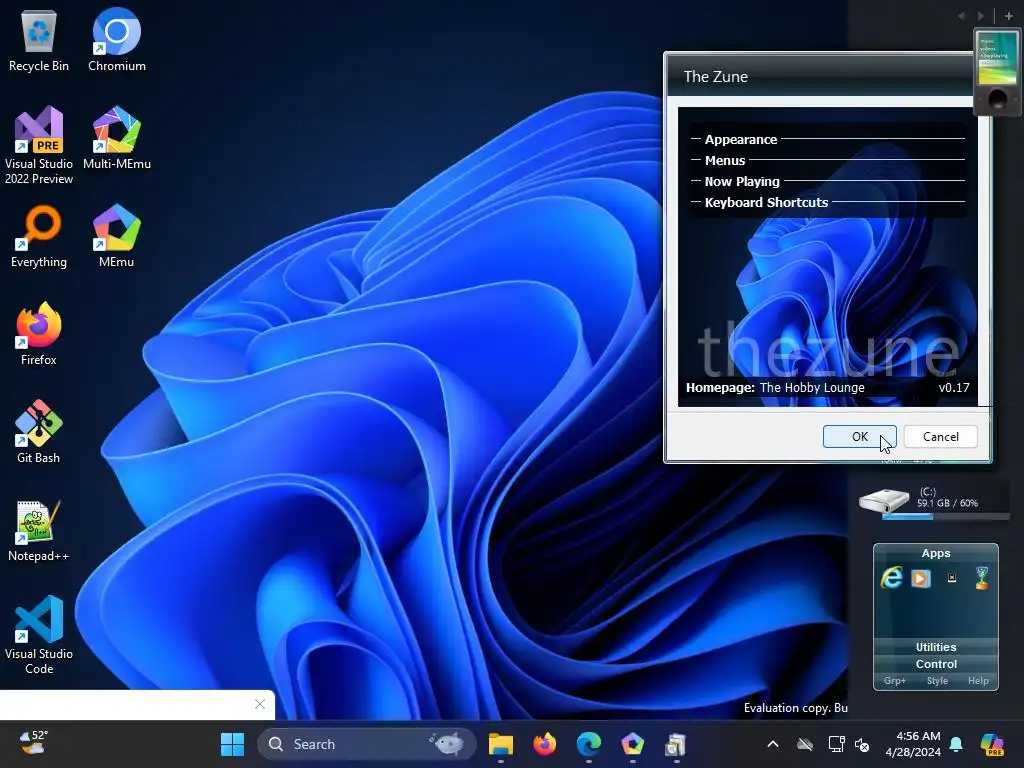Launch Chromium from the desktop
The image size is (1024, 768).
coord(116,40)
